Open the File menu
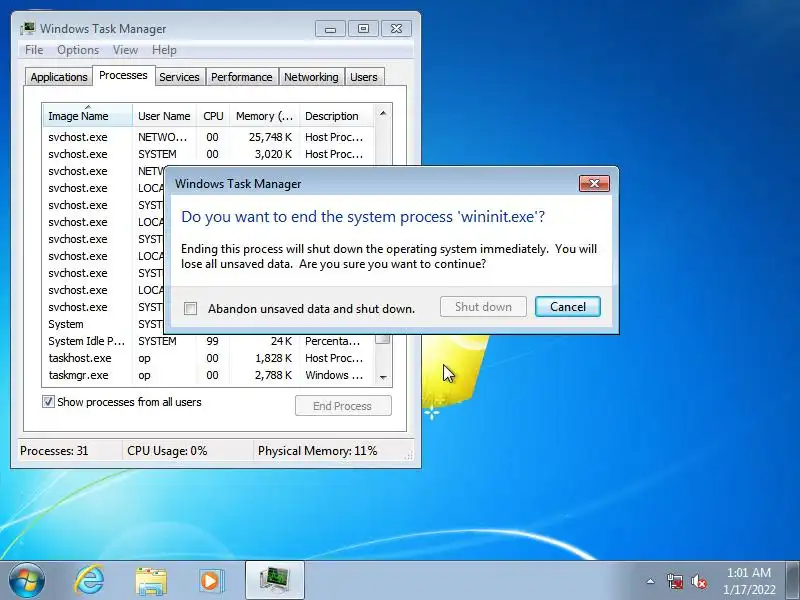The width and height of the screenshot is (800, 600). (34, 50)
